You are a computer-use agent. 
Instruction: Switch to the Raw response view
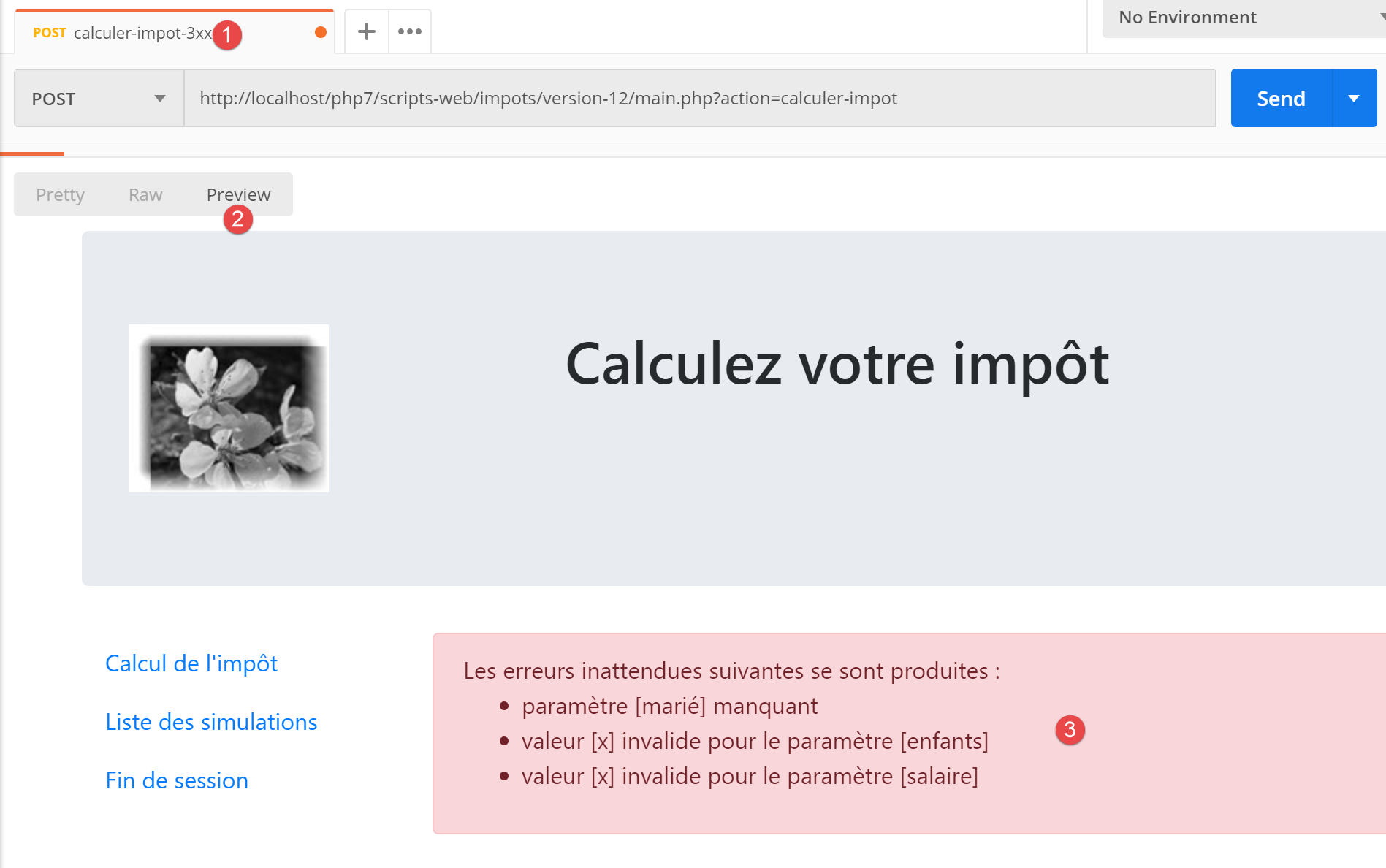coord(145,194)
